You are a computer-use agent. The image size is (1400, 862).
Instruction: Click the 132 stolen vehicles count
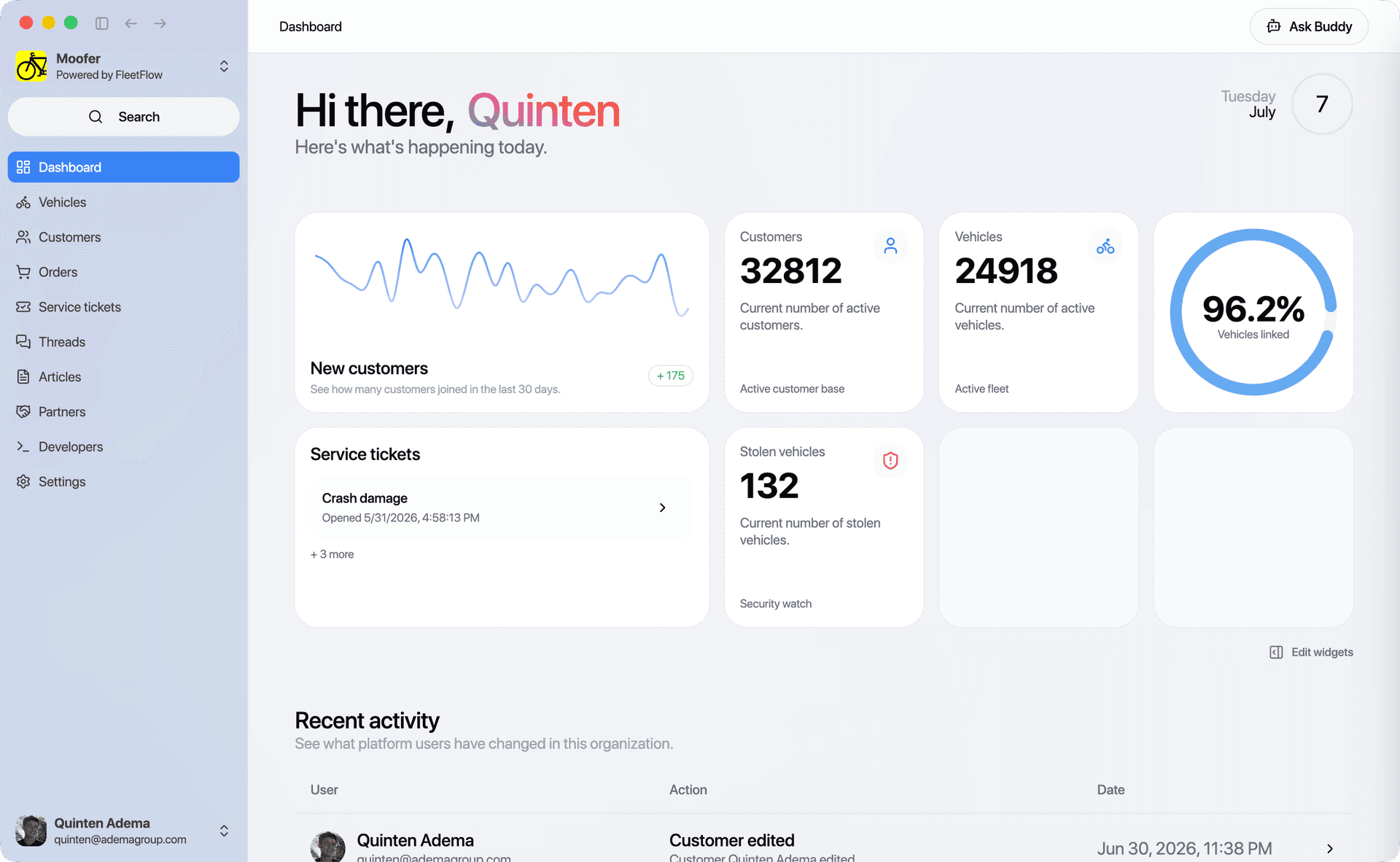tap(769, 486)
